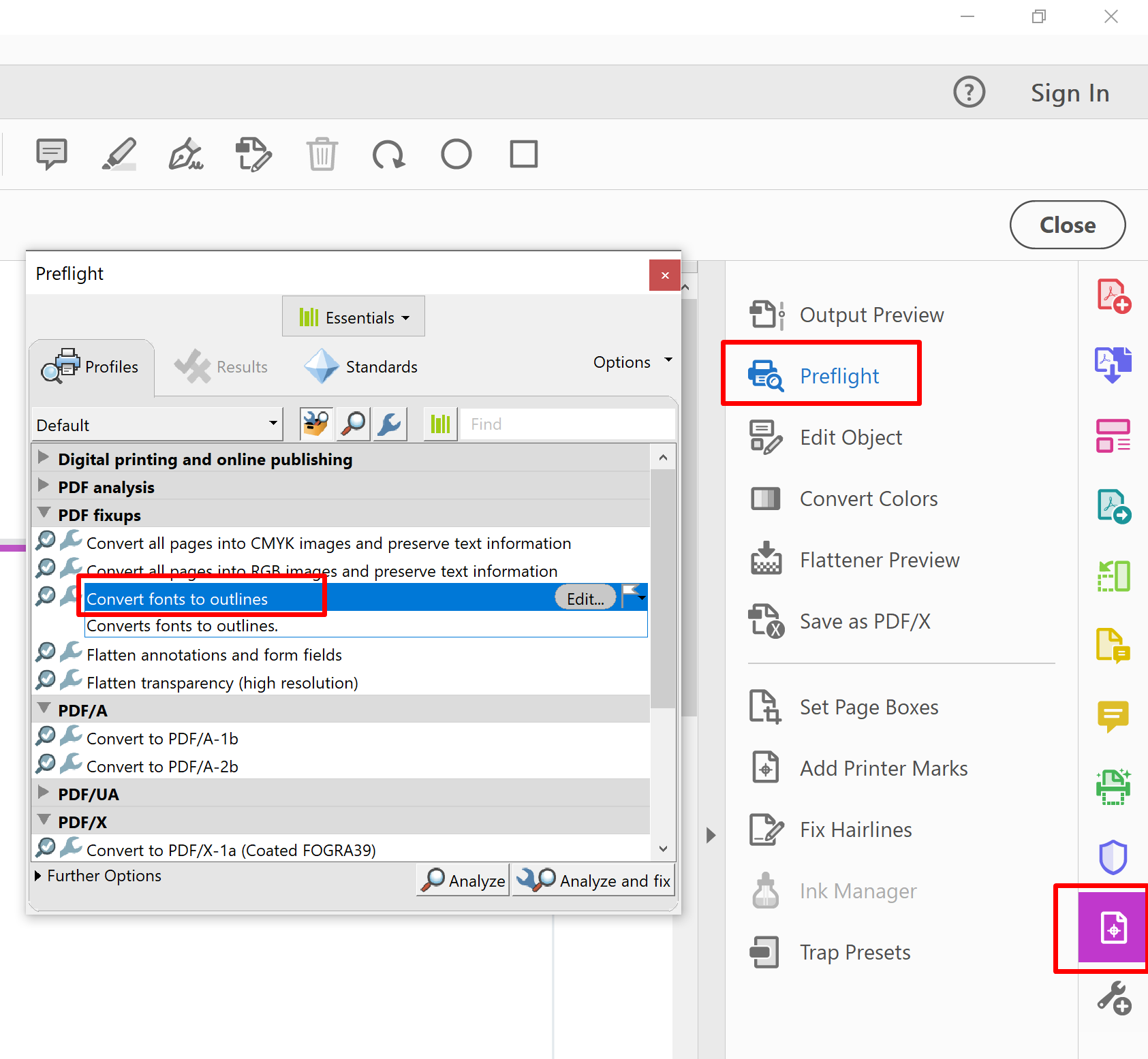
Task: Click the yellow page with note sidebar icon
Action: click(x=1113, y=646)
